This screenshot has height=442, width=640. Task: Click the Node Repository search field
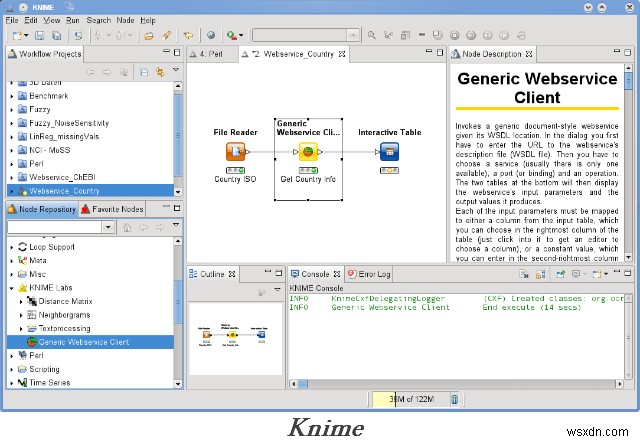55,227
